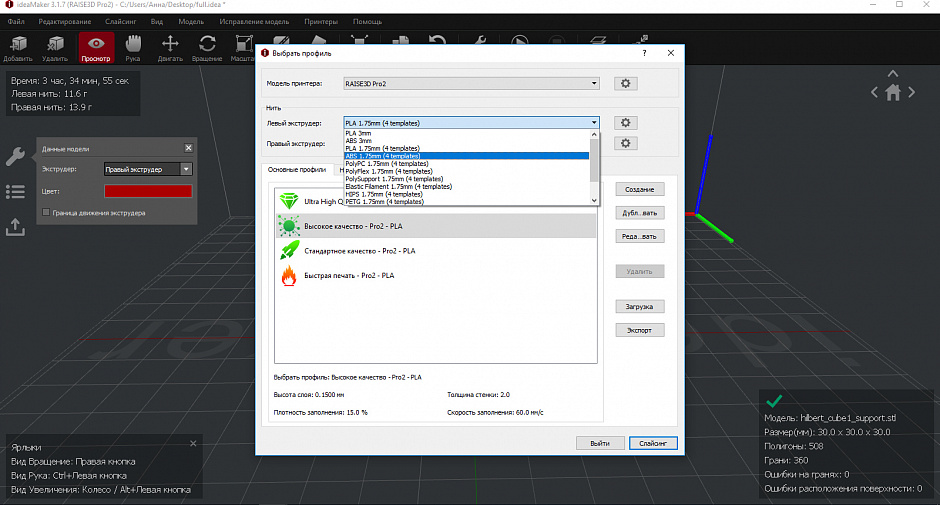Open the Экструдер dropdown in model data panel
Viewport: 940px width, 505px height.
tap(148, 169)
